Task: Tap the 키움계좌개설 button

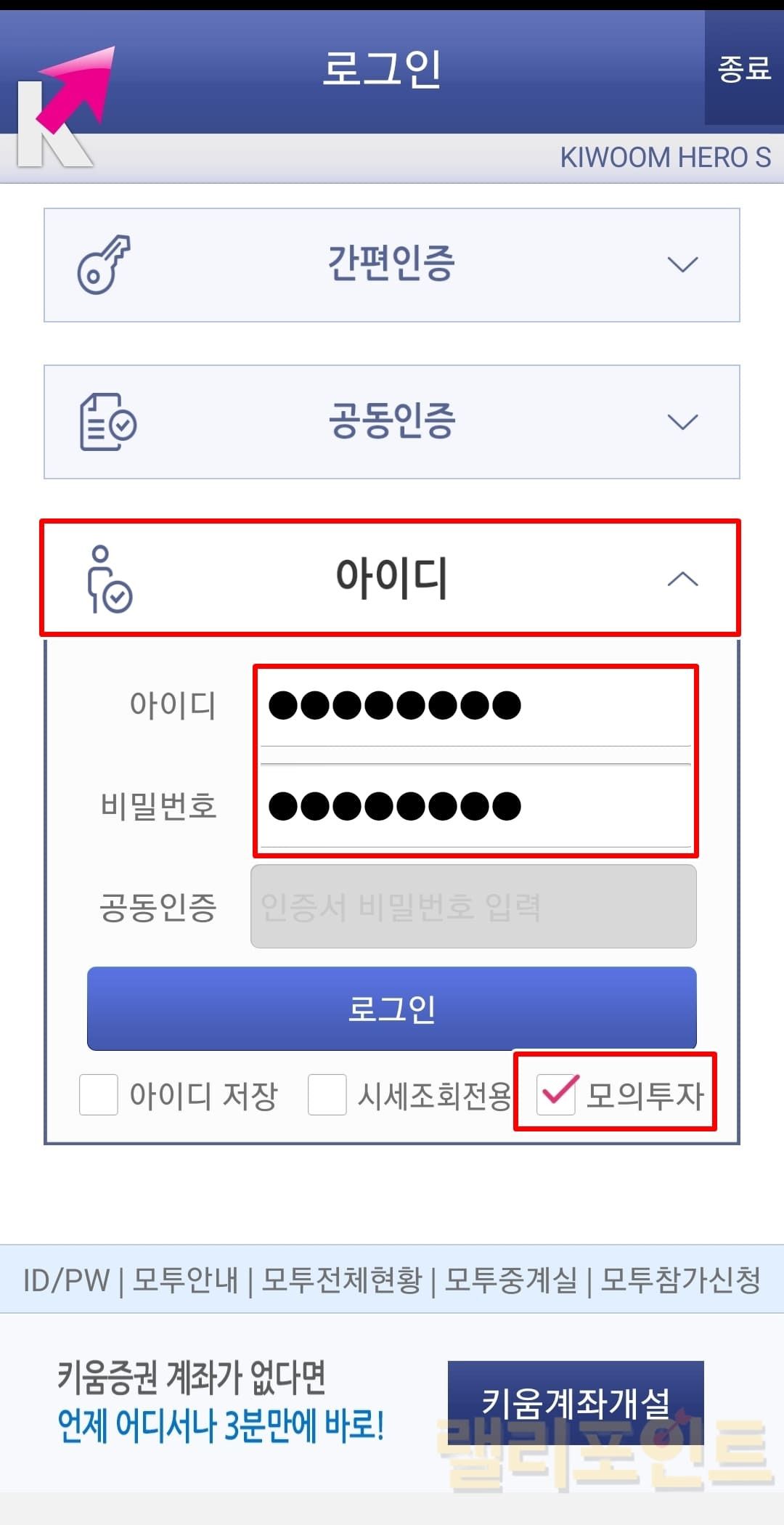Action: coord(576,1402)
